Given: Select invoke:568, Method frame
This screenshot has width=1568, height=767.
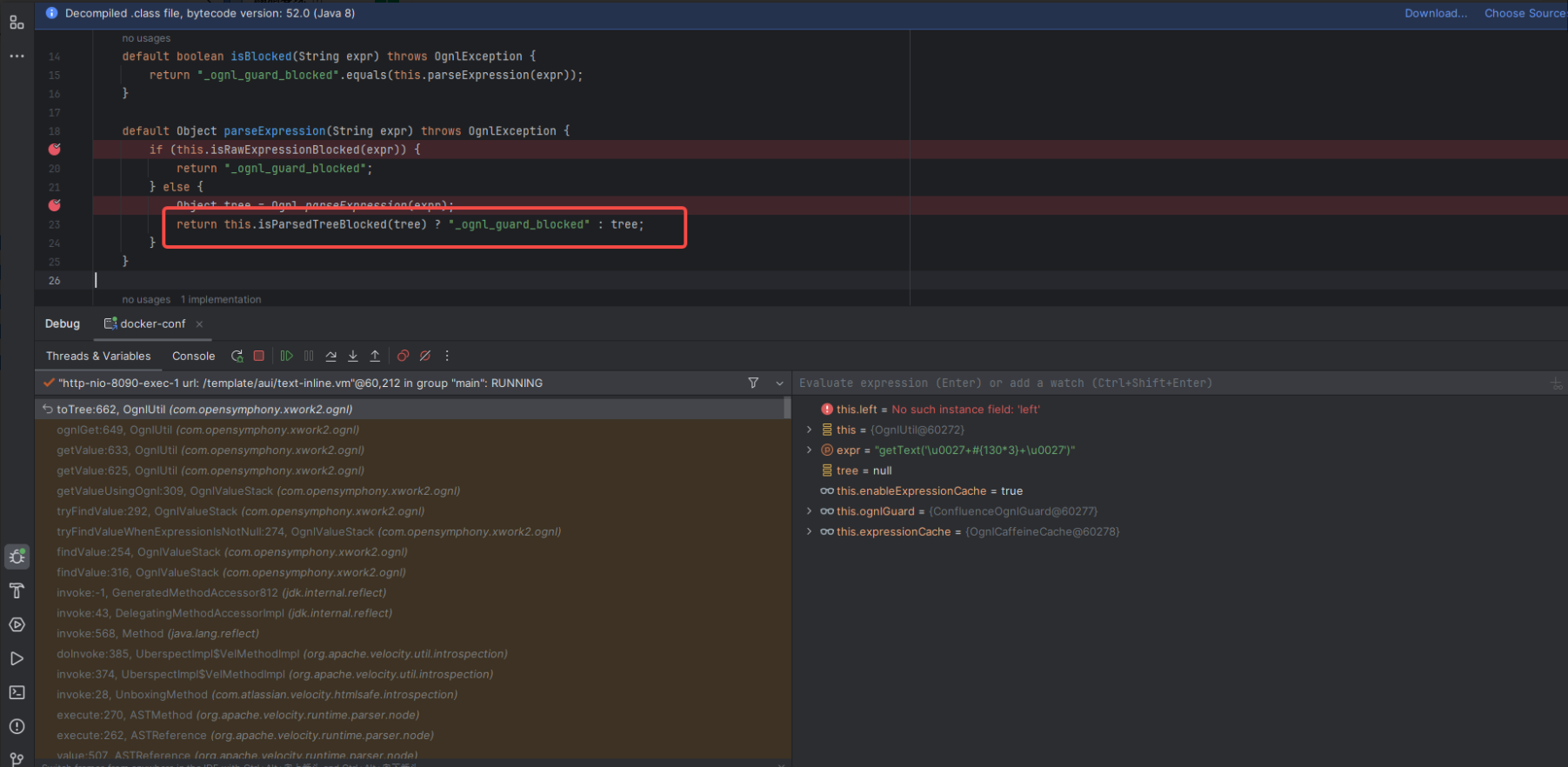Looking at the screenshot, I should (x=409, y=633).
